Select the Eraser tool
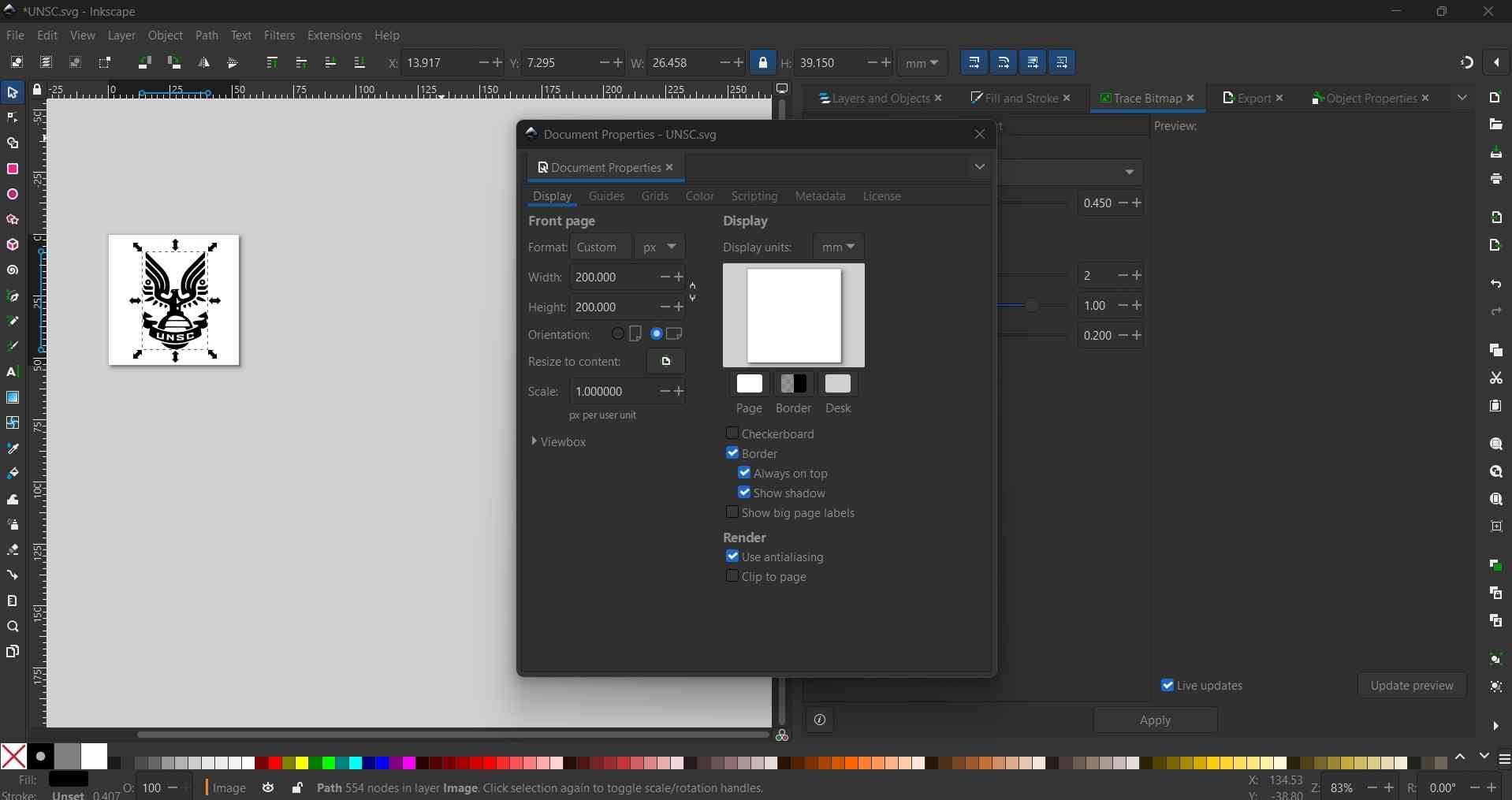This screenshot has width=1512, height=800. (x=13, y=550)
